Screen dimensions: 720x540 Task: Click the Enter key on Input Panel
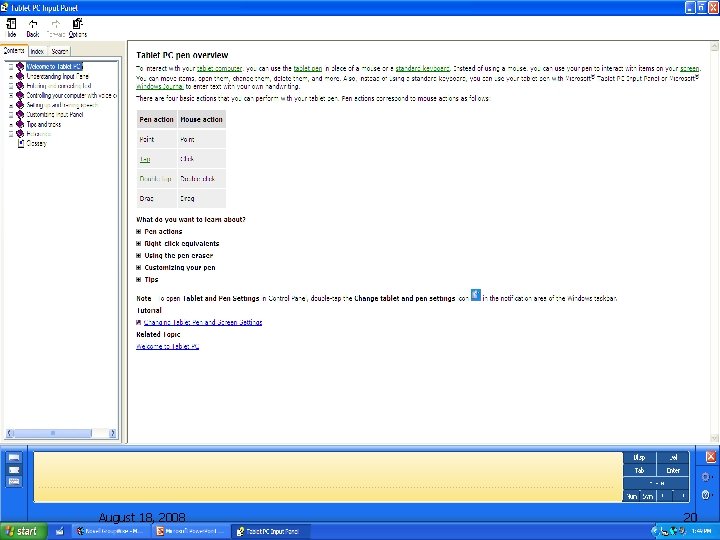tap(673, 470)
